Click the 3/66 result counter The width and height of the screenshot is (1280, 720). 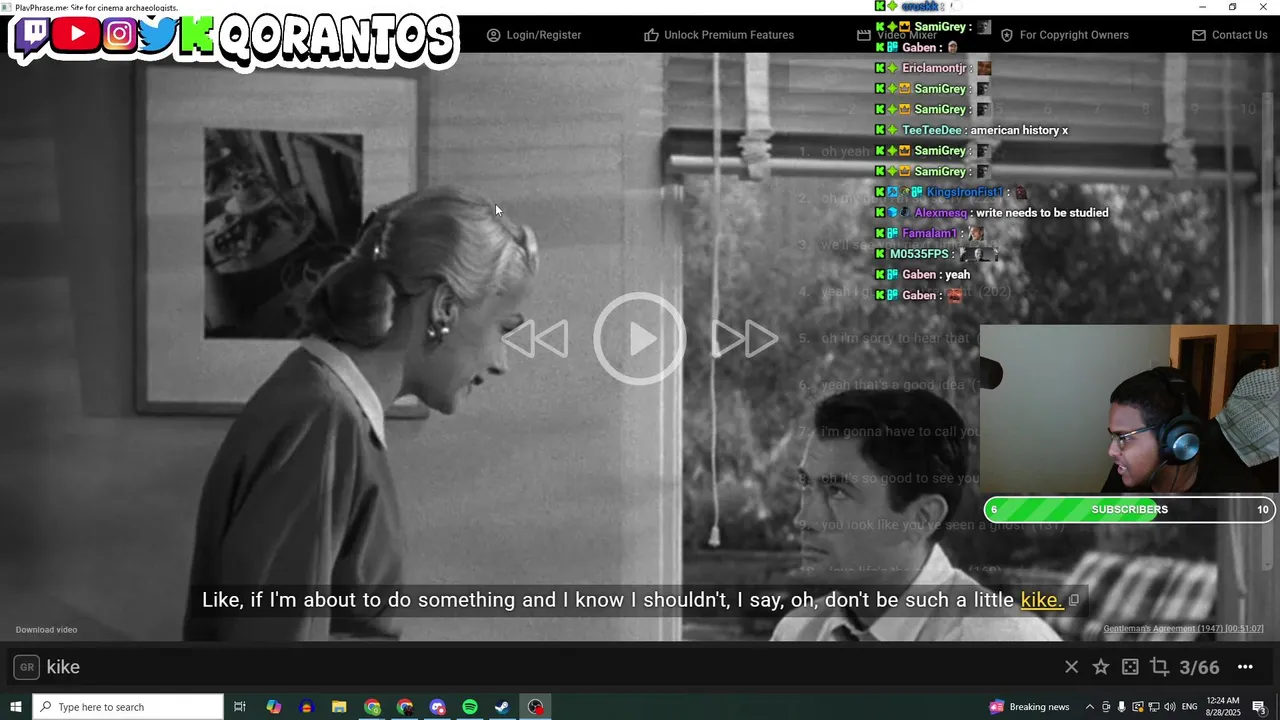pos(1199,667)
